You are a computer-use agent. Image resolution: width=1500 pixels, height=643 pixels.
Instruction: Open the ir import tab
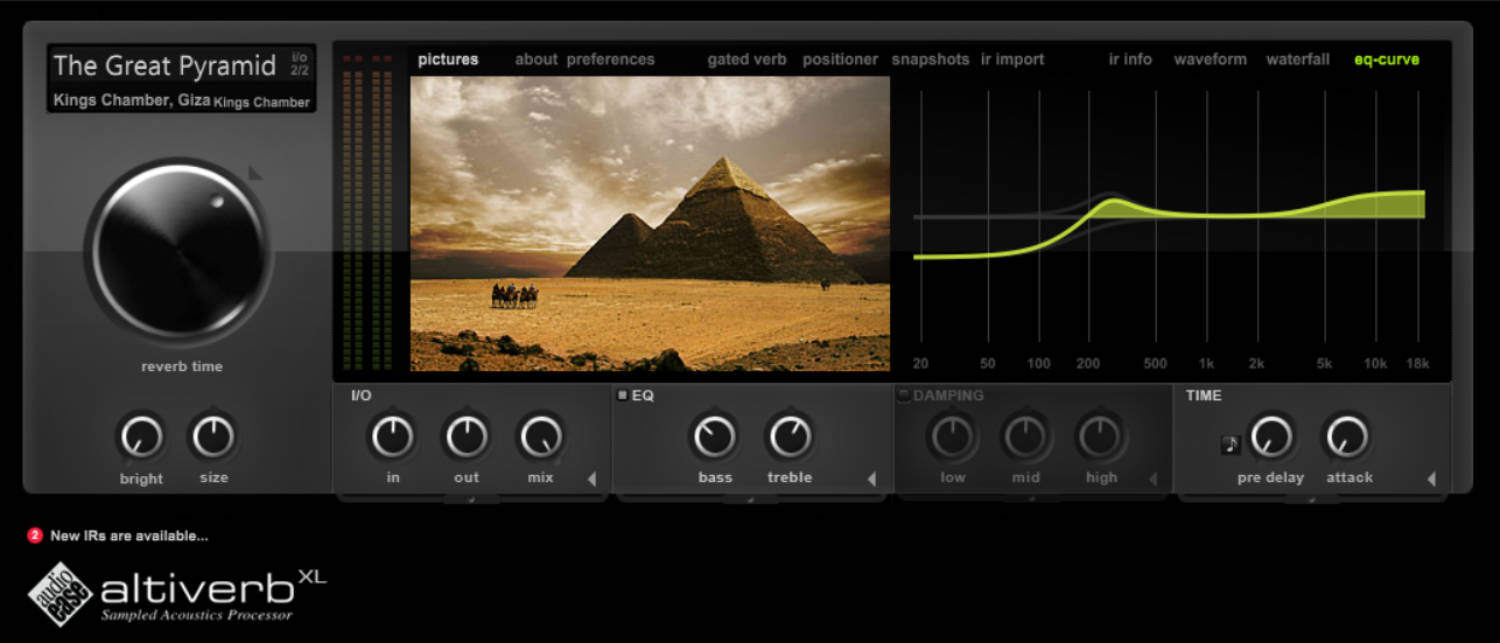tap(1012, 59)
